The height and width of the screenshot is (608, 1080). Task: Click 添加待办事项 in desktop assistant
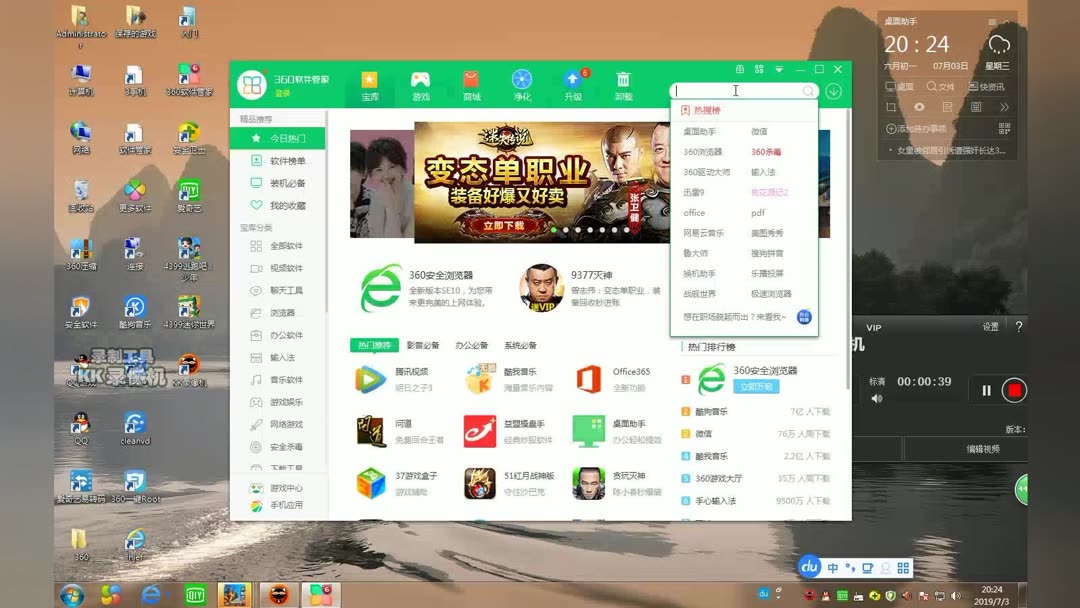click(x=916, y=129)
